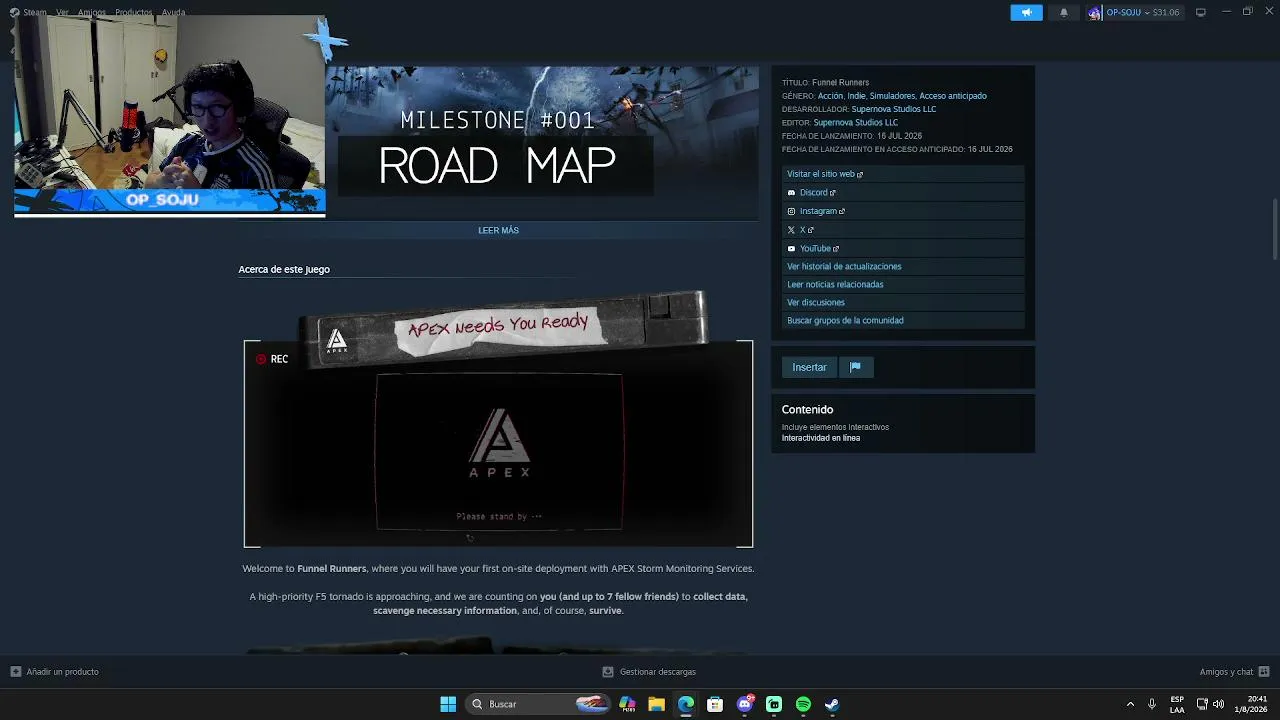The width and height of the screenshot is (1280, 720).
Task: Open Discord from taskbar
Action: pyautogui.click(x=745, y=704)
